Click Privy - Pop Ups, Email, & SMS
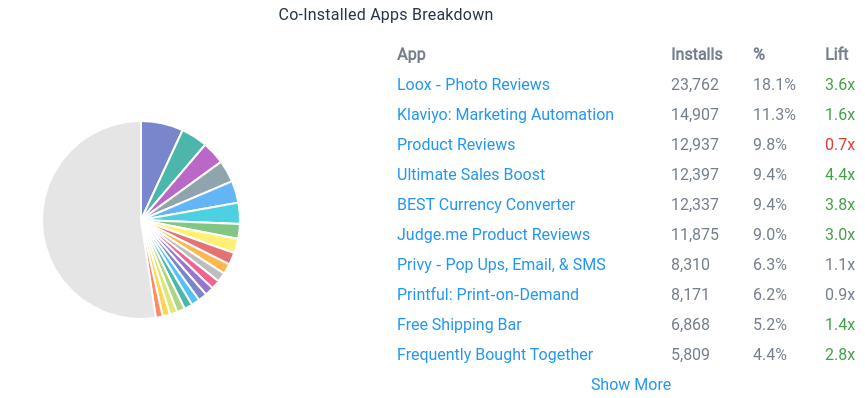Viewport: 865px width, 398px height. click(501, 264)
